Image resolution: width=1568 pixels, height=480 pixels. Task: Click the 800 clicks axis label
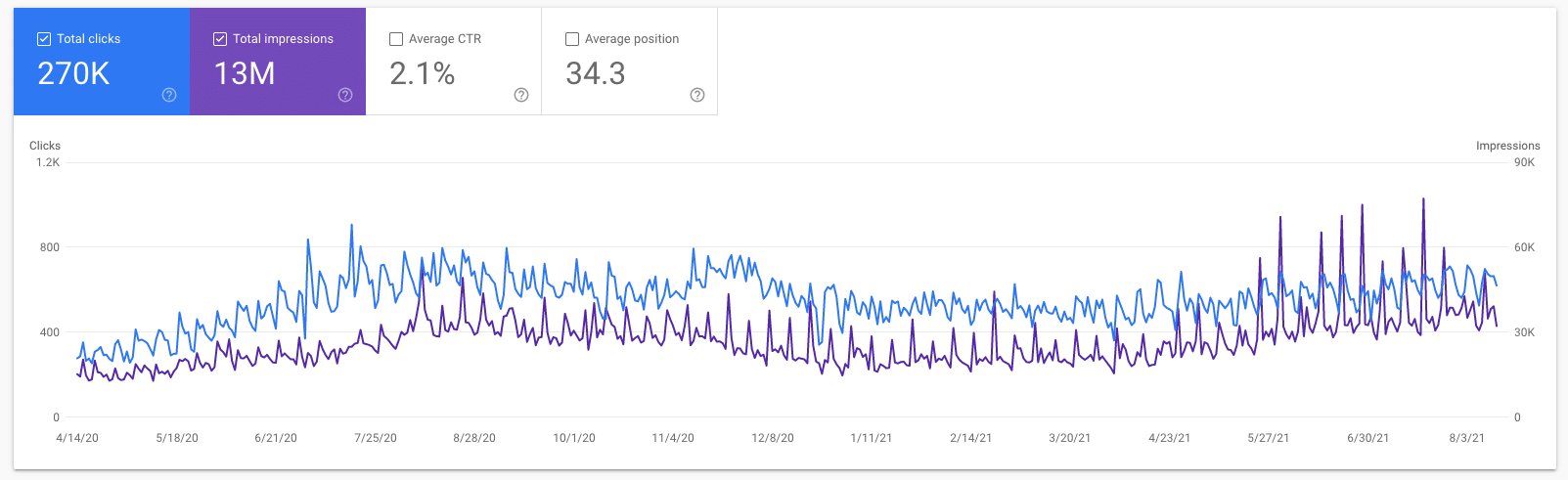pos(50,247)
